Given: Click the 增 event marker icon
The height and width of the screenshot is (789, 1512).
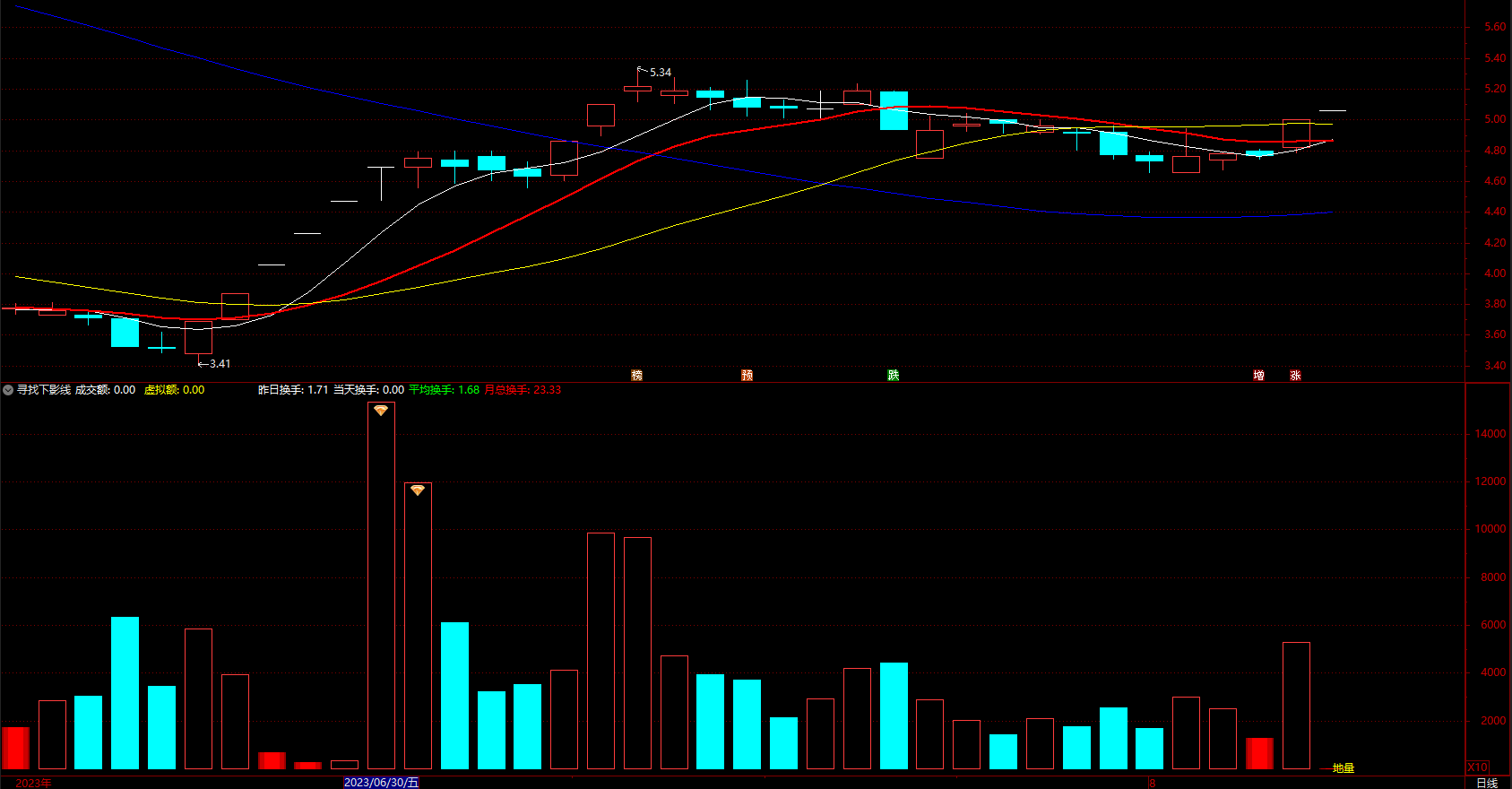Looking at the screenshot, I should 1259,376.
